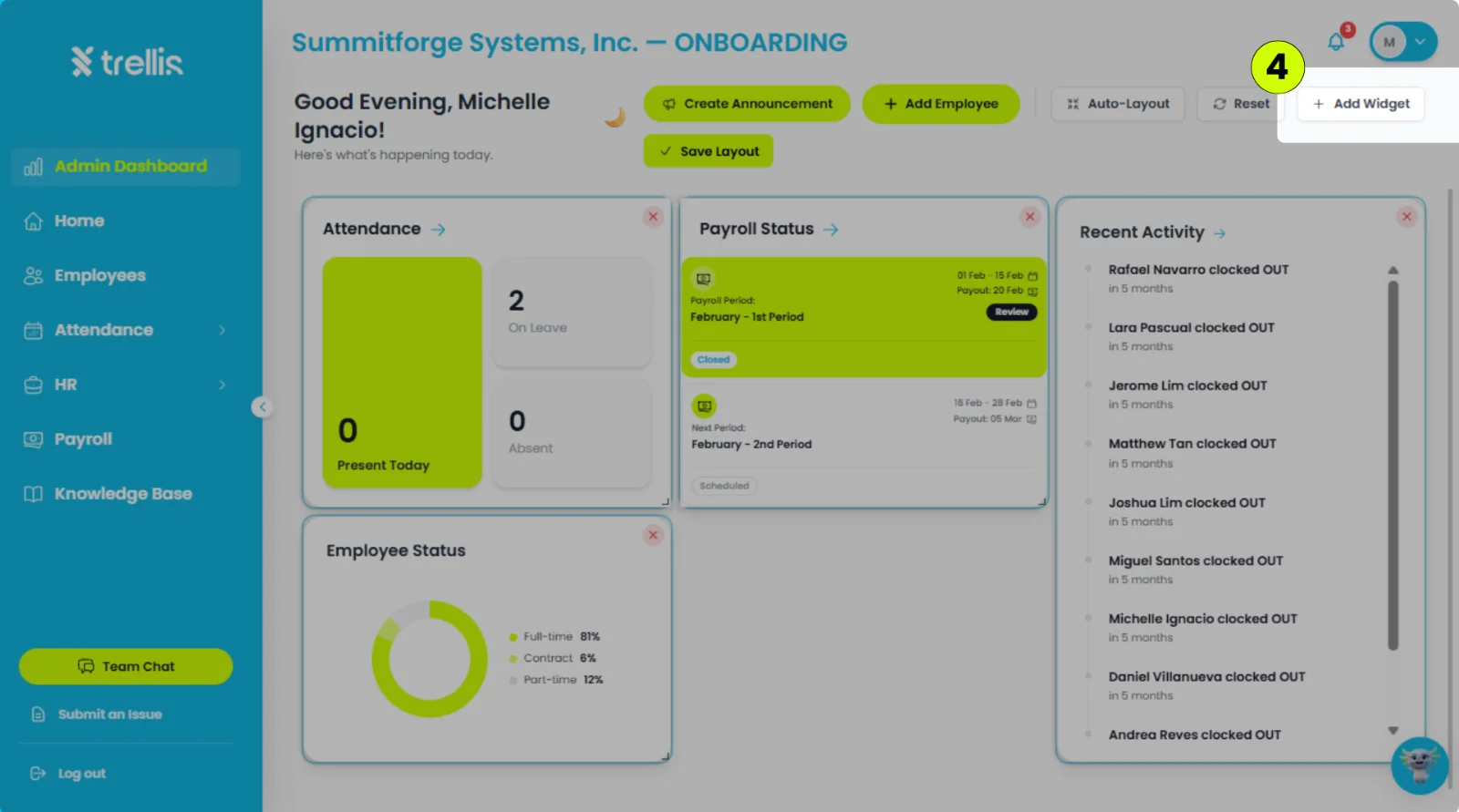Select the Full-time legend entry
Screen dimensions: 1459x812
pyautogui.click(x=554, y=637)
